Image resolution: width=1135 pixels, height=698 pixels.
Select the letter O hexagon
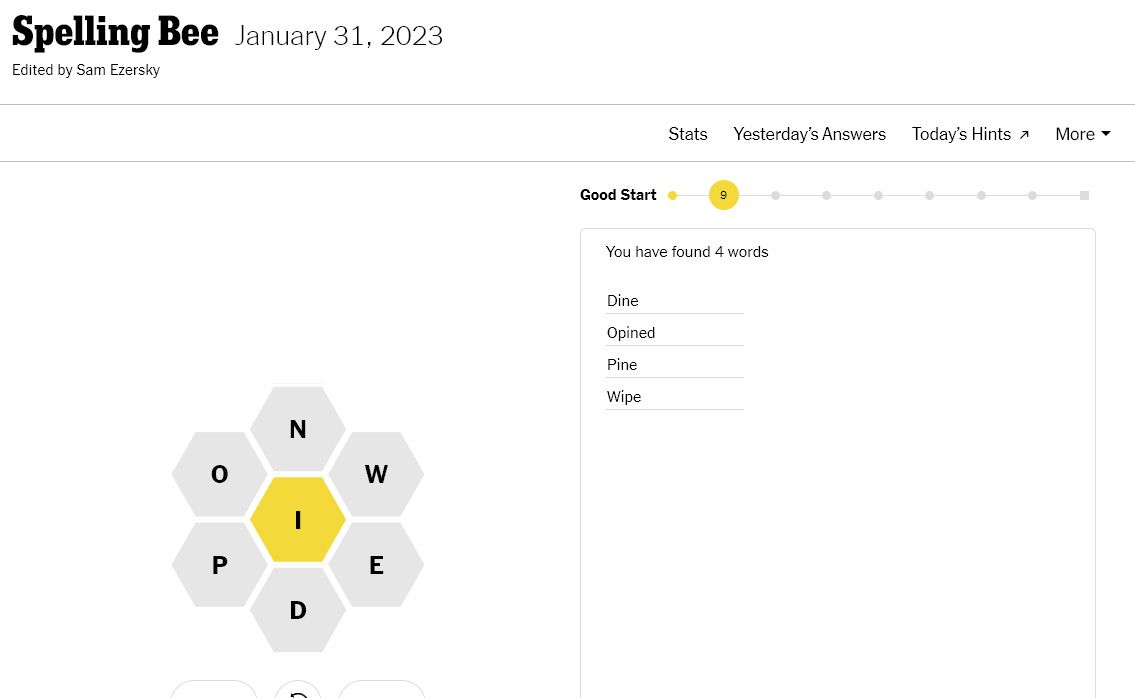[x=218, y=474]
